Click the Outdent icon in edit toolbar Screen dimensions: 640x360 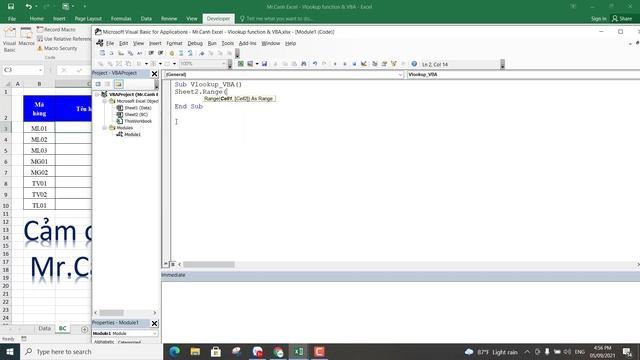coord(160,53)
